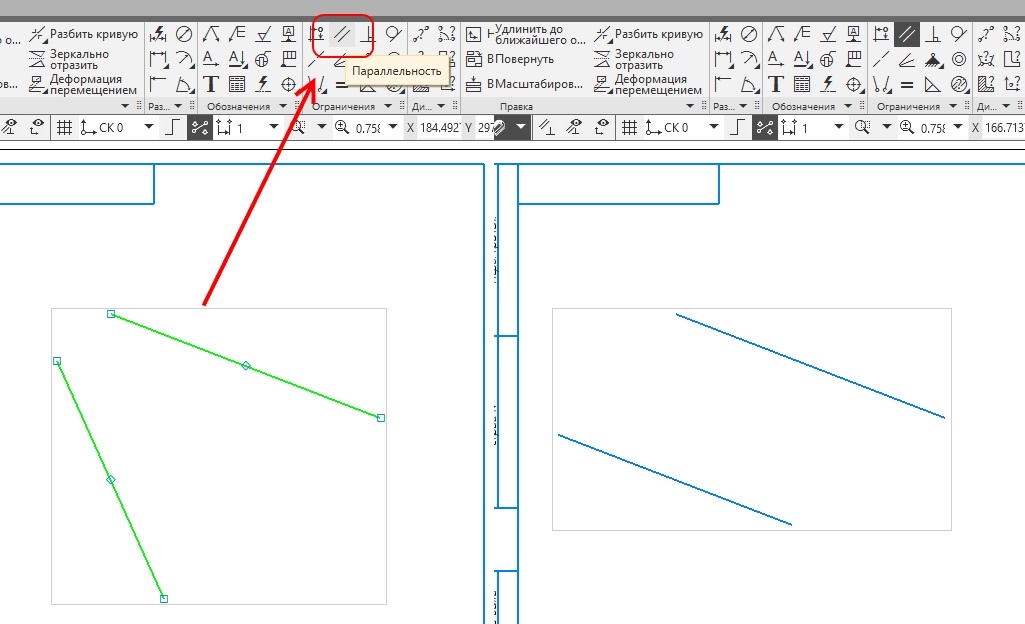Pick the perpendicularity constraint in the right Ограничения panel

[x=933, y=34]
